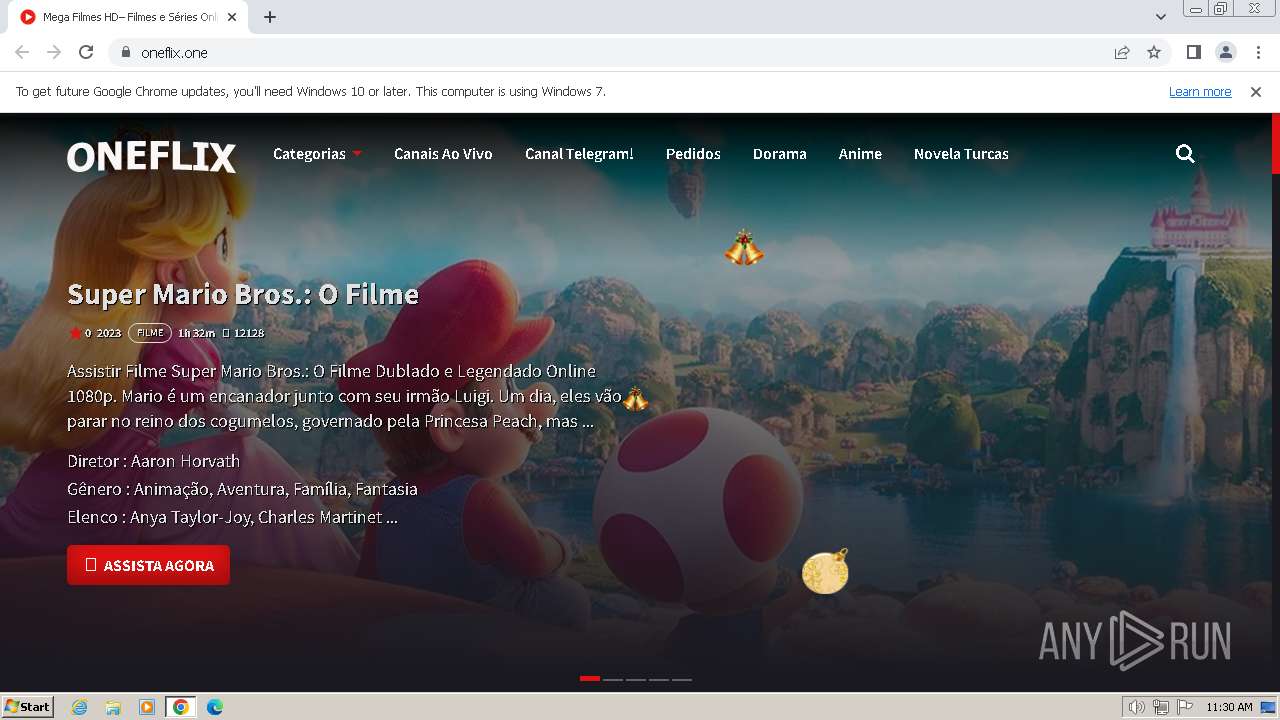Reload the page
The height and width of the screenshot is (720, 1280).
[x=86, y=52]
